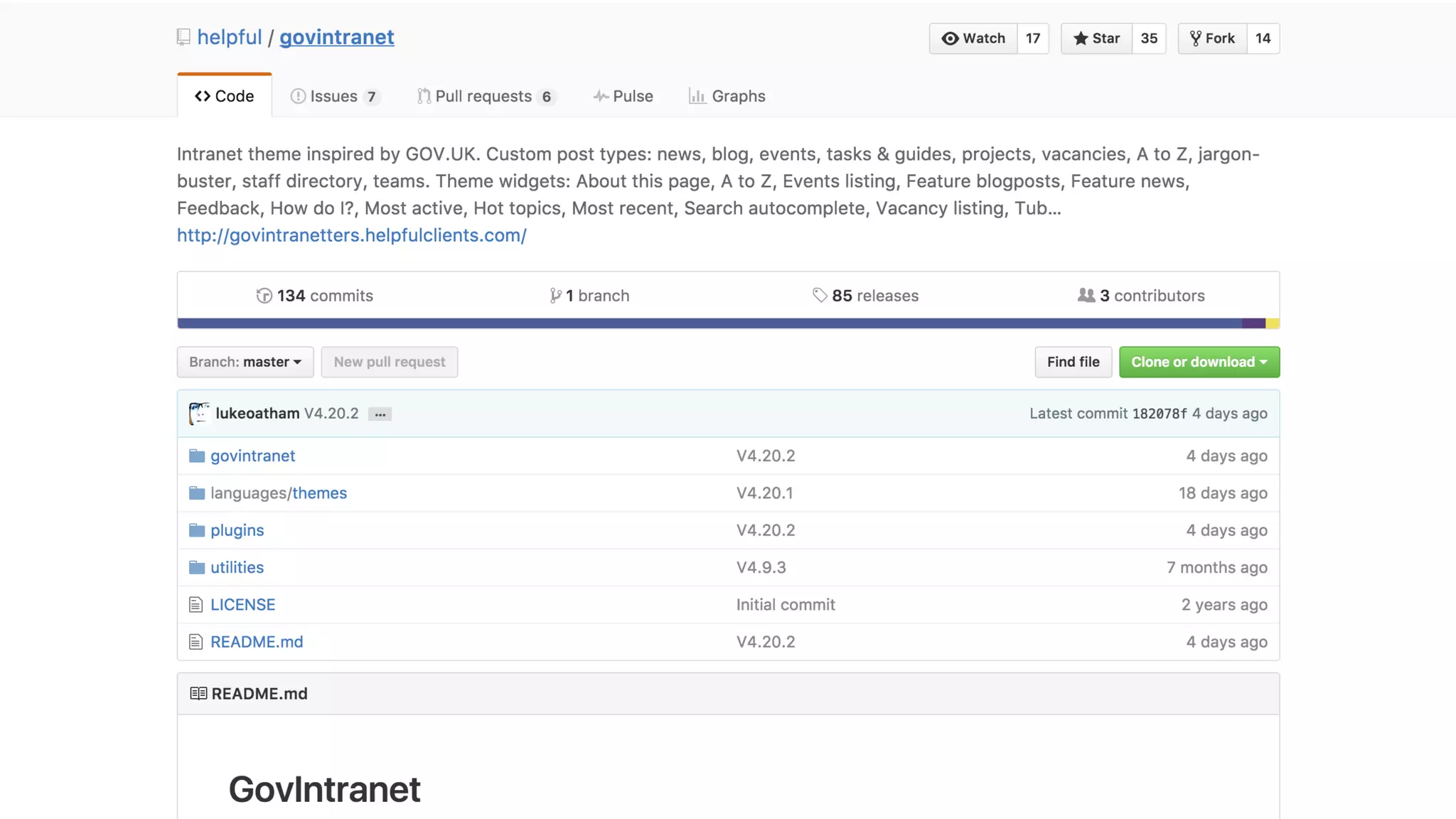Star the govintranet repository
This screenshot has height=819, width=1456.
tap(1096, 38)
